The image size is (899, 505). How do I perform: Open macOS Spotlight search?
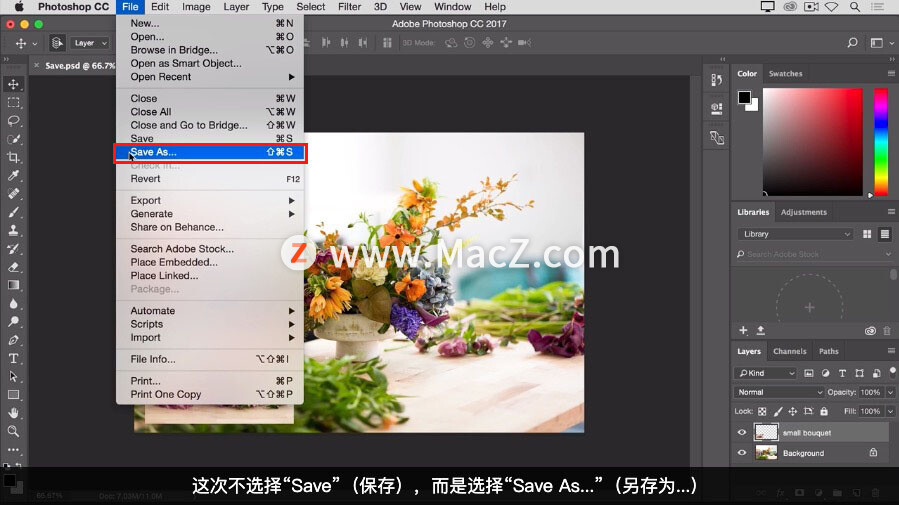[x=855, y=7]
